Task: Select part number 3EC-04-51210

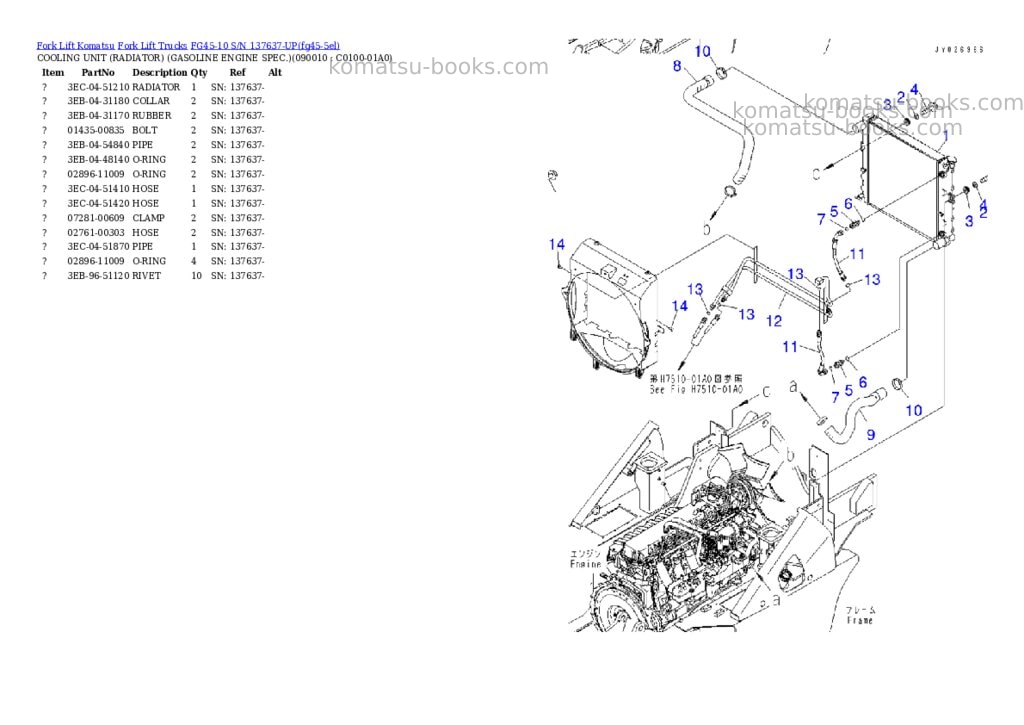Action: (98, 87)
